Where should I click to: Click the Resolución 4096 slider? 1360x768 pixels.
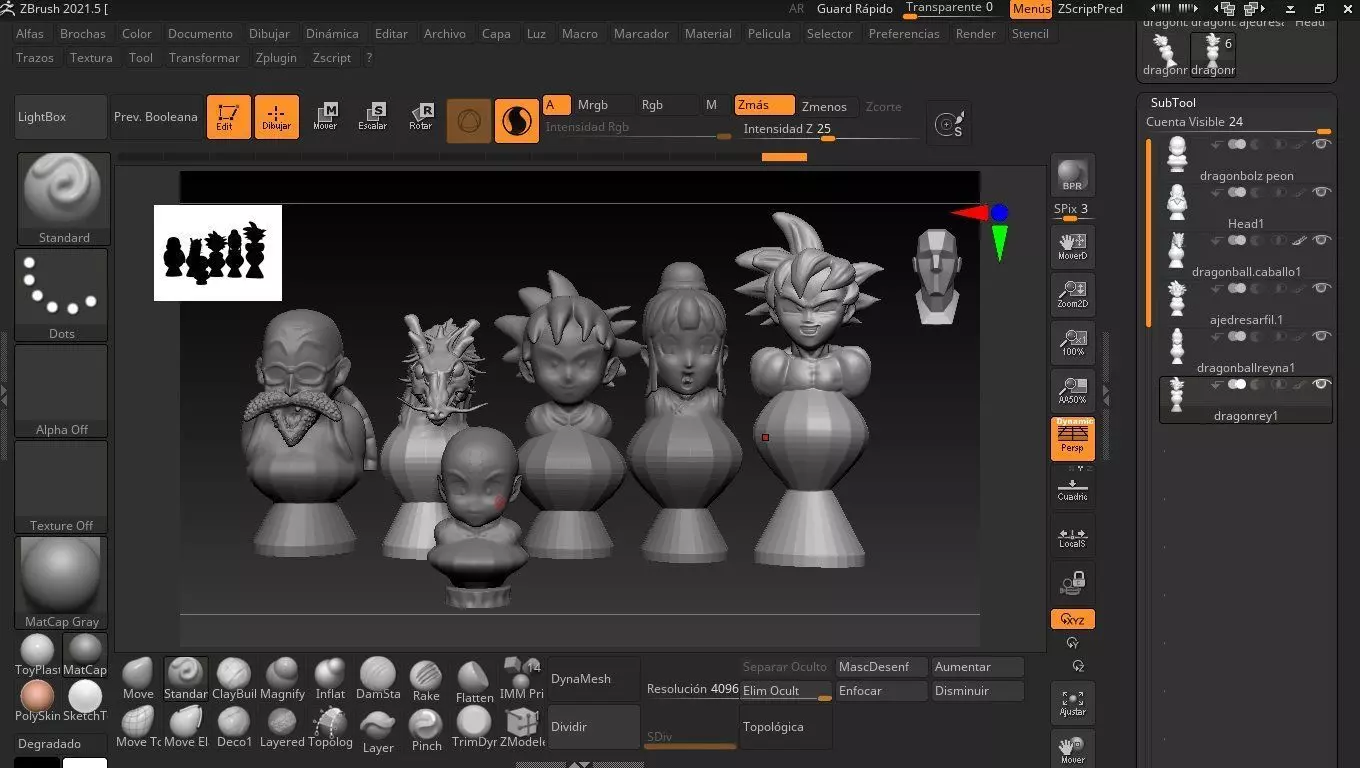tap(692, 689)
